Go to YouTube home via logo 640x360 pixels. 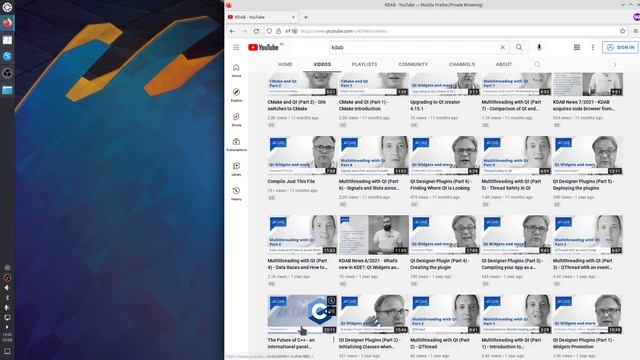tap(263, 47)
